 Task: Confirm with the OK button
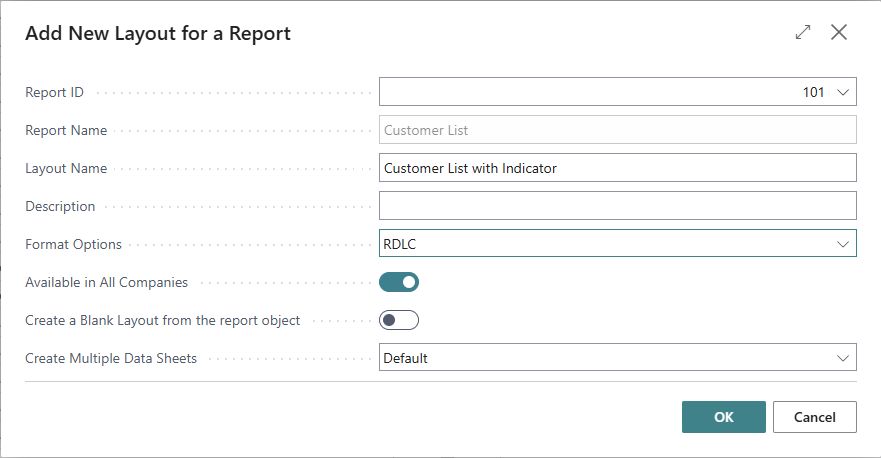coord(723,417)
